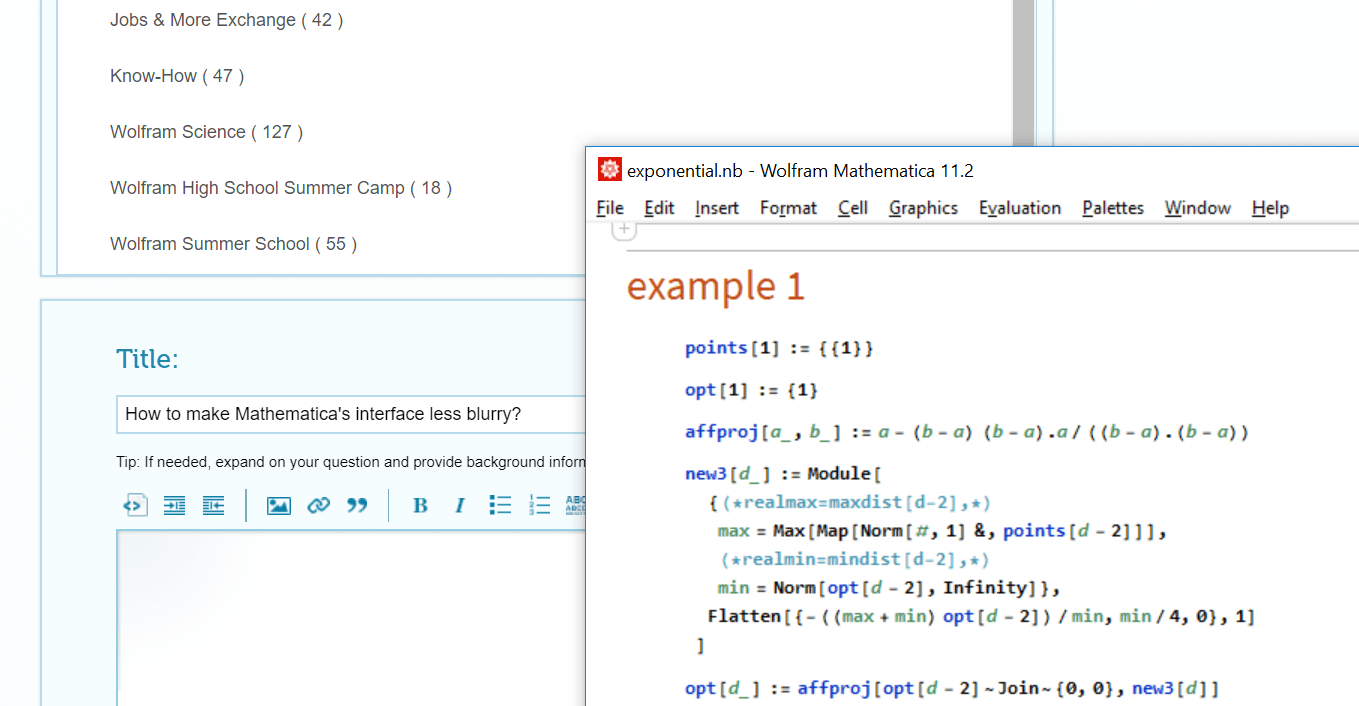Open the Format menu in Mathematica
This screenshot has height=706, width=1359.
click(787, 208)
